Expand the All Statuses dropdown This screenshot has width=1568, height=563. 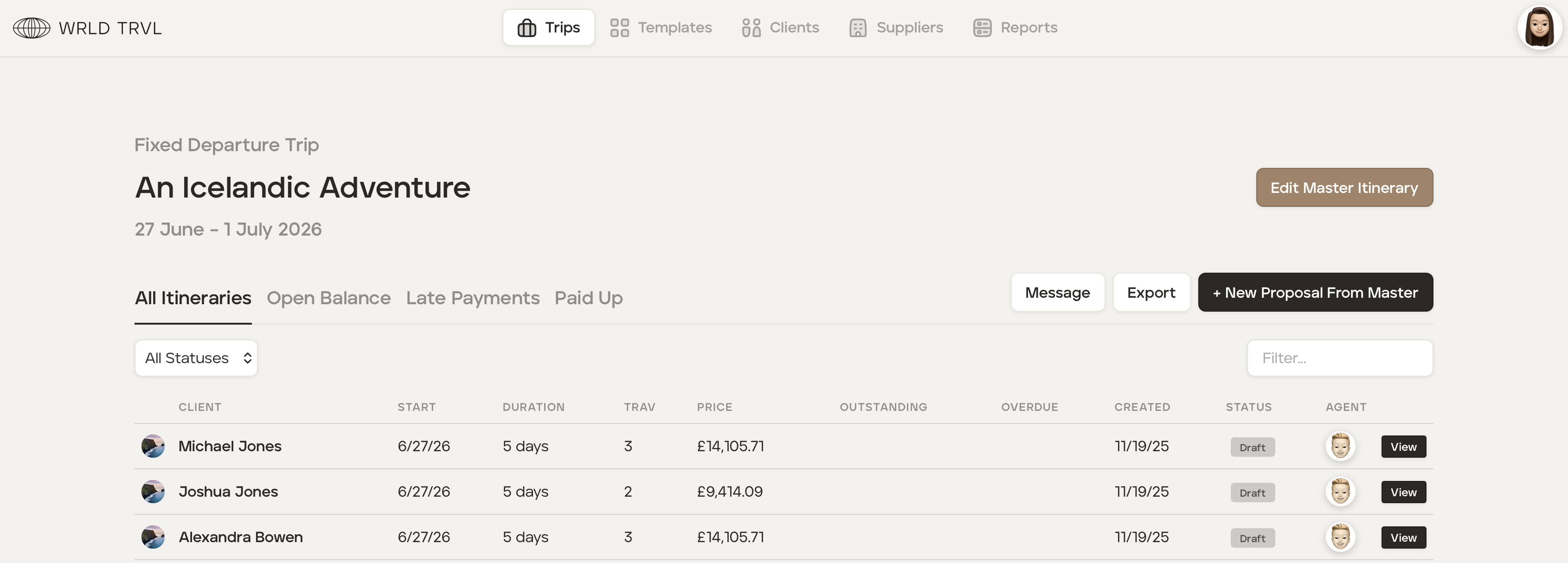click(x=196, y=358)
